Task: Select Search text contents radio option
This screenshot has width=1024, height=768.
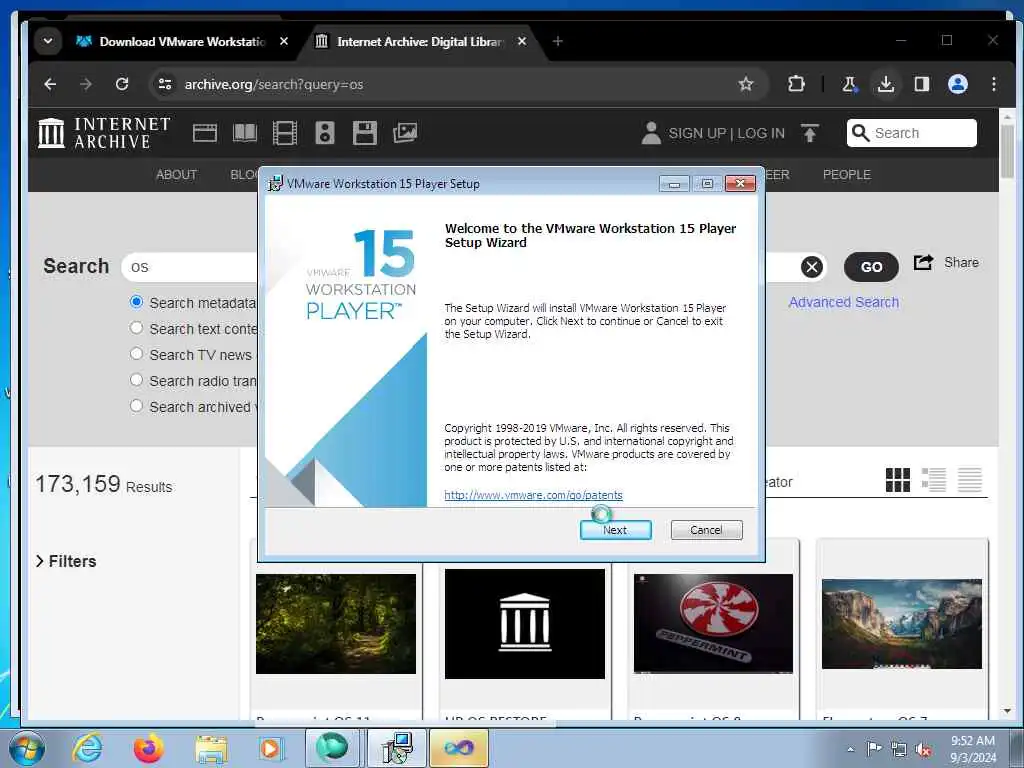Action: 136,328
